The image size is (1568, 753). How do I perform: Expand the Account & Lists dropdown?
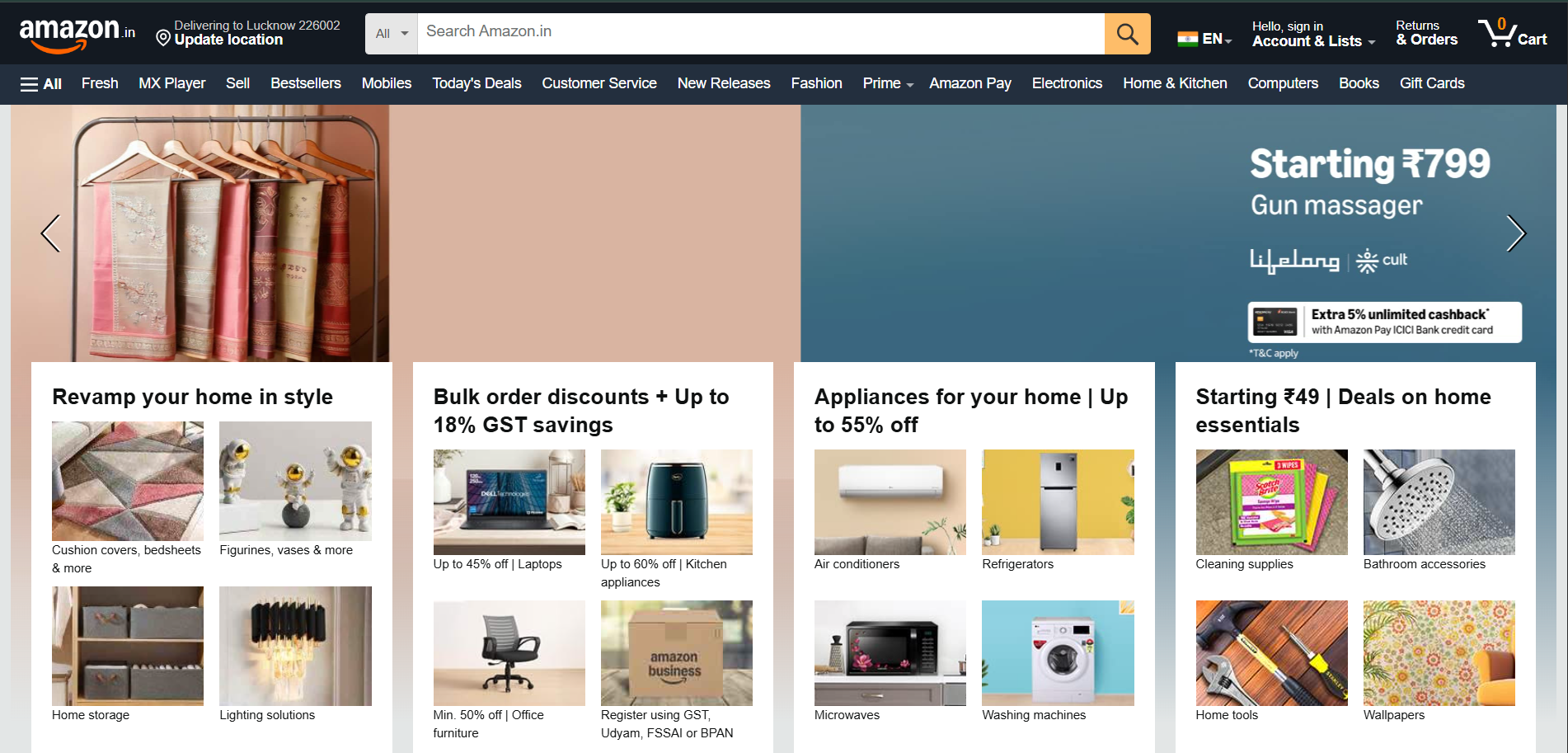point(1313,34)
